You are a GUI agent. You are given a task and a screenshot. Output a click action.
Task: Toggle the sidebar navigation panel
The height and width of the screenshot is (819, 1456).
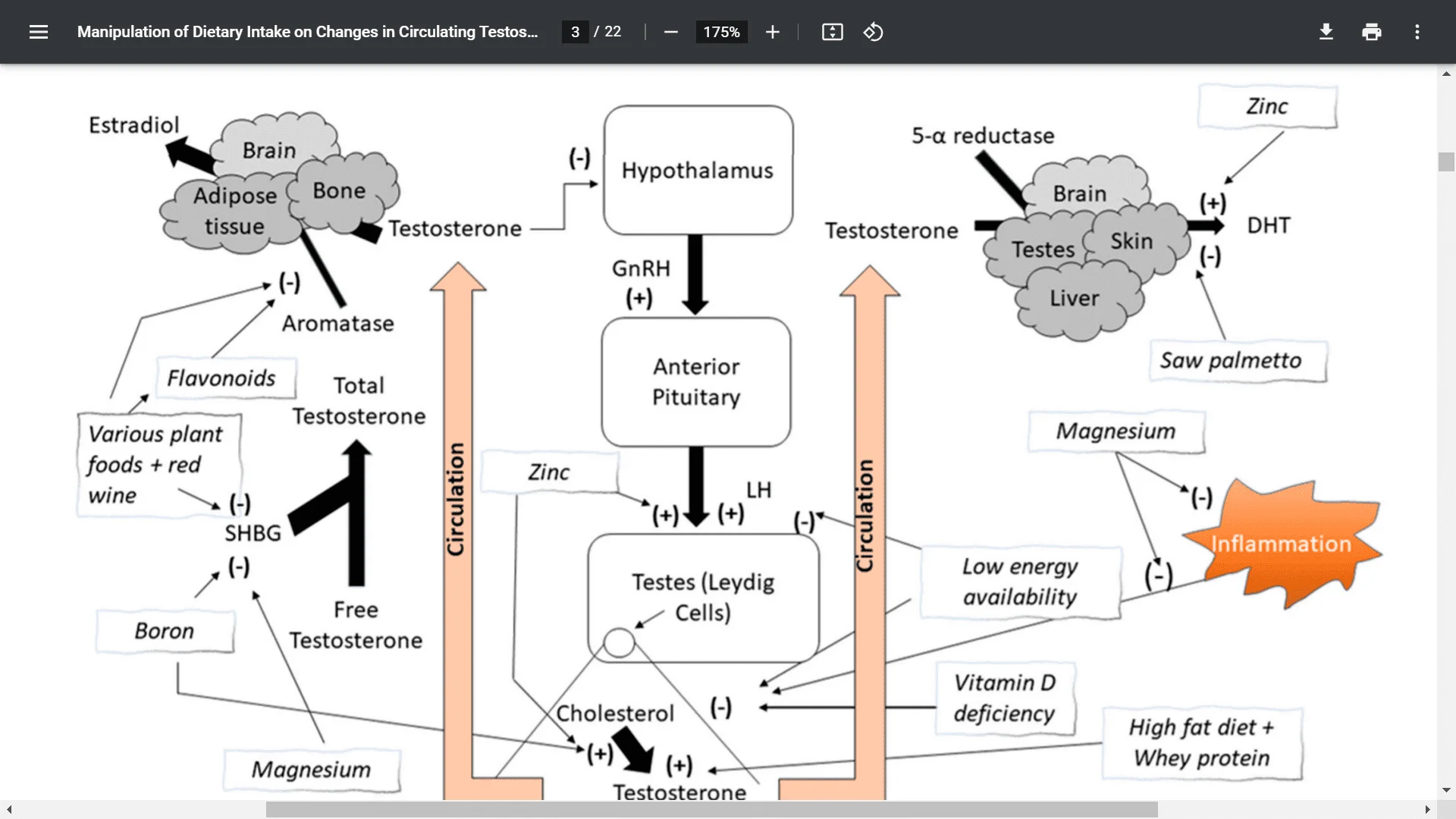(38, 31)
